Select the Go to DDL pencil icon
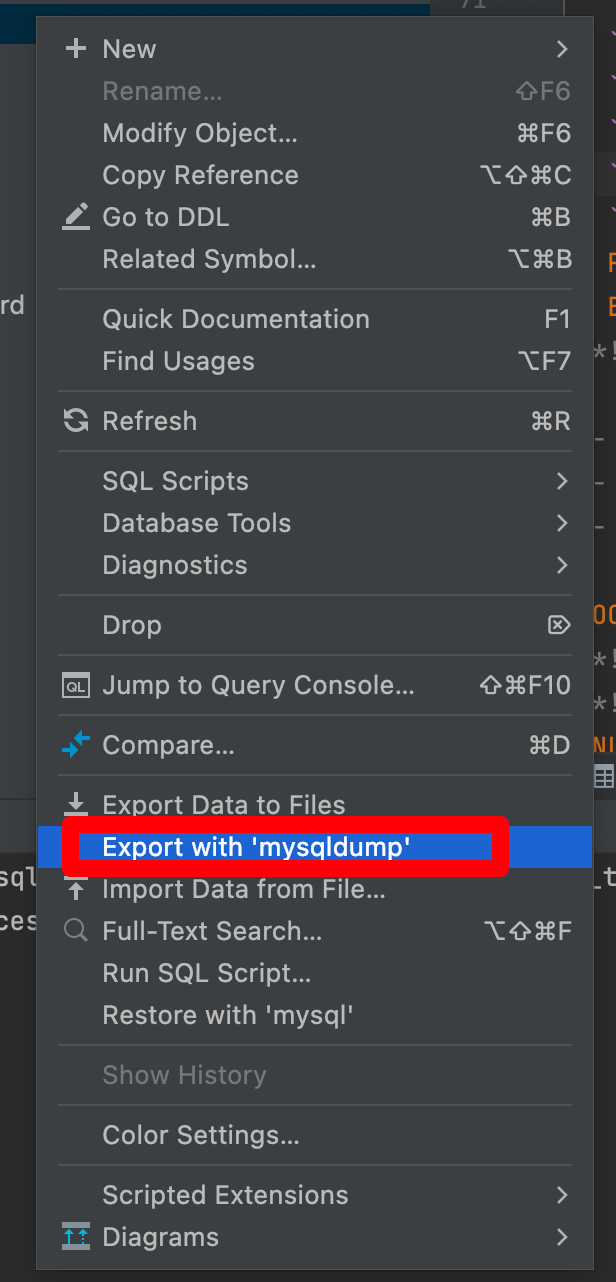The width and height of the screenshot is (616, 1282). pyautogui.click(x=75, y=216)
